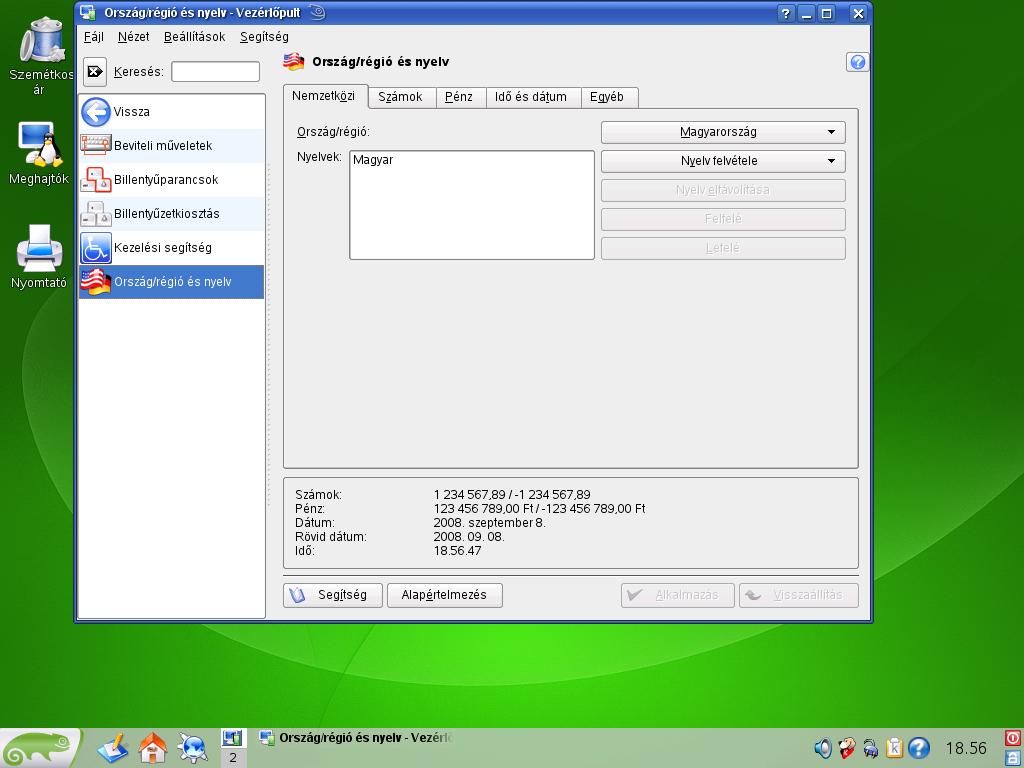Click the red logout icon in the panel
The image size is (1024, 768).
coord(1013,739)
